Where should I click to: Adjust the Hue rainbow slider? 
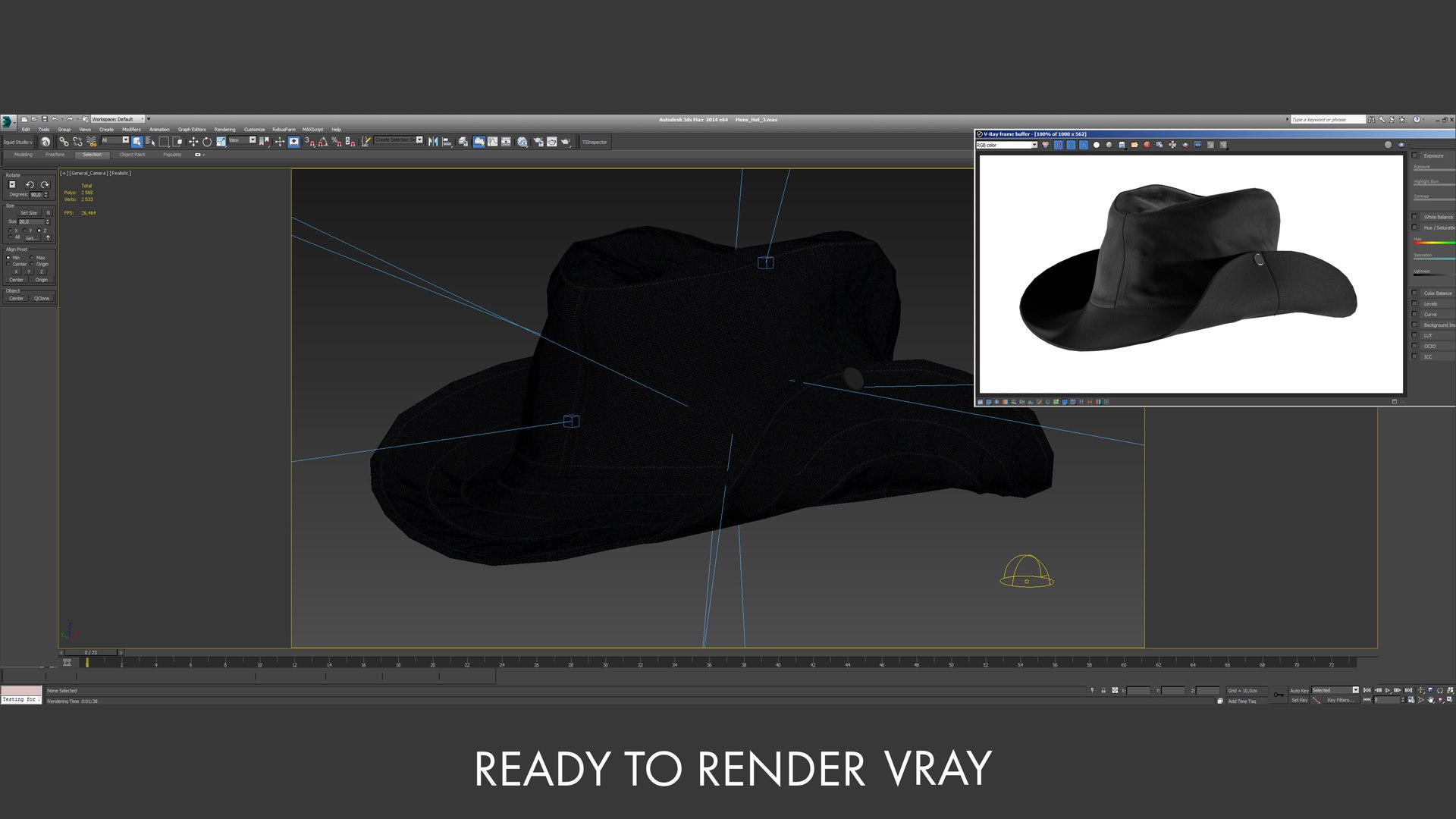pos(1433,243)
